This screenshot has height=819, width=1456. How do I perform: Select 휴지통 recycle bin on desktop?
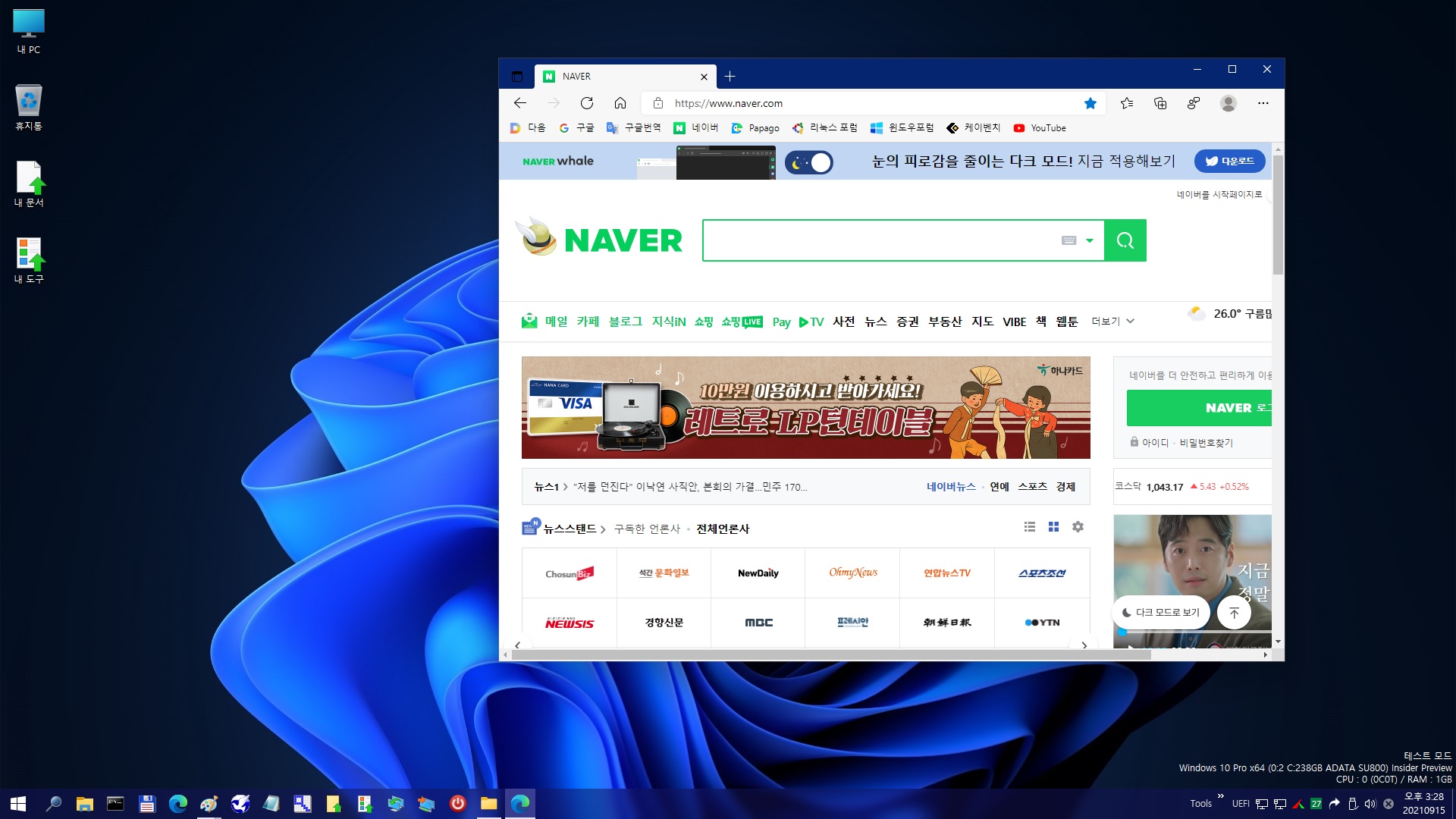click(29, 108)
